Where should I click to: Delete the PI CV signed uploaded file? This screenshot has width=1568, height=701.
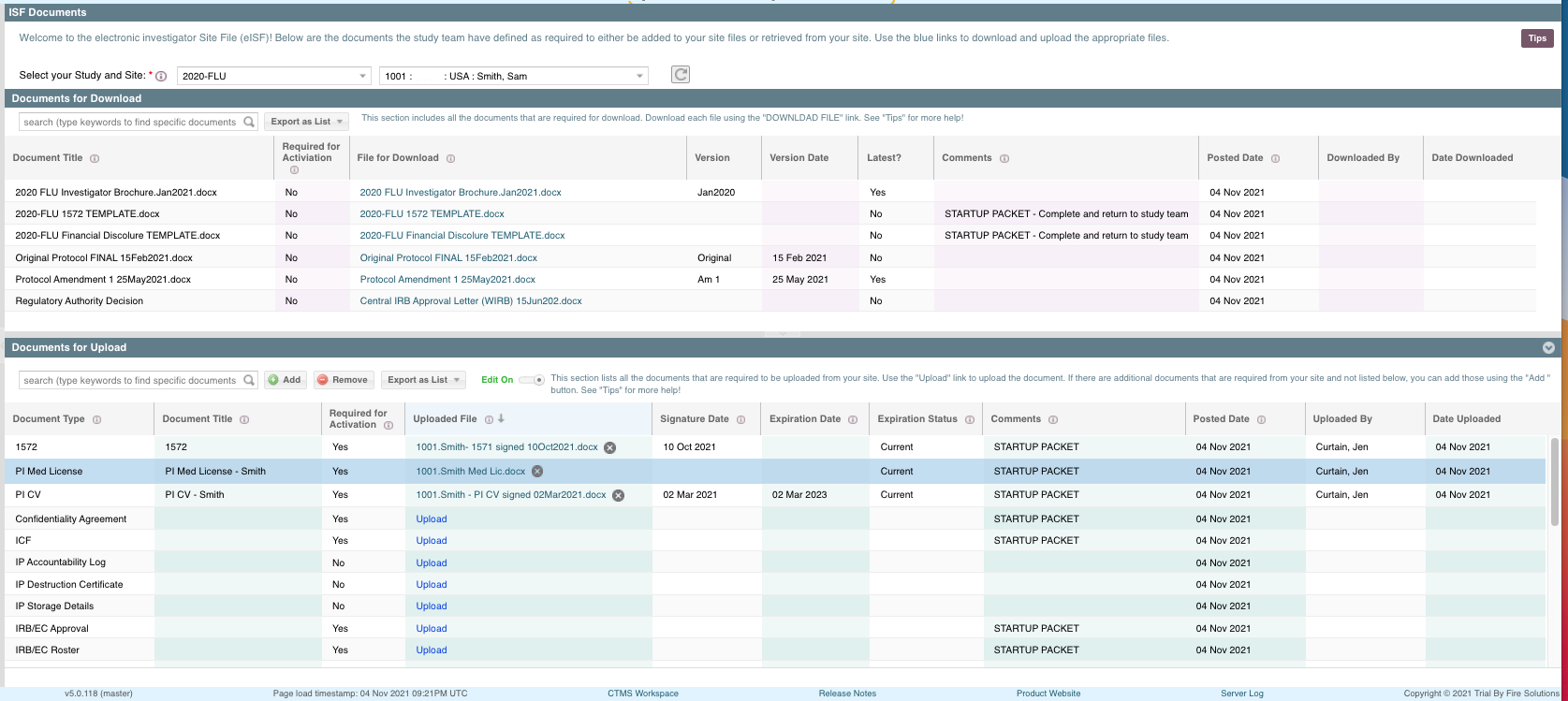(x=618, y=495)
